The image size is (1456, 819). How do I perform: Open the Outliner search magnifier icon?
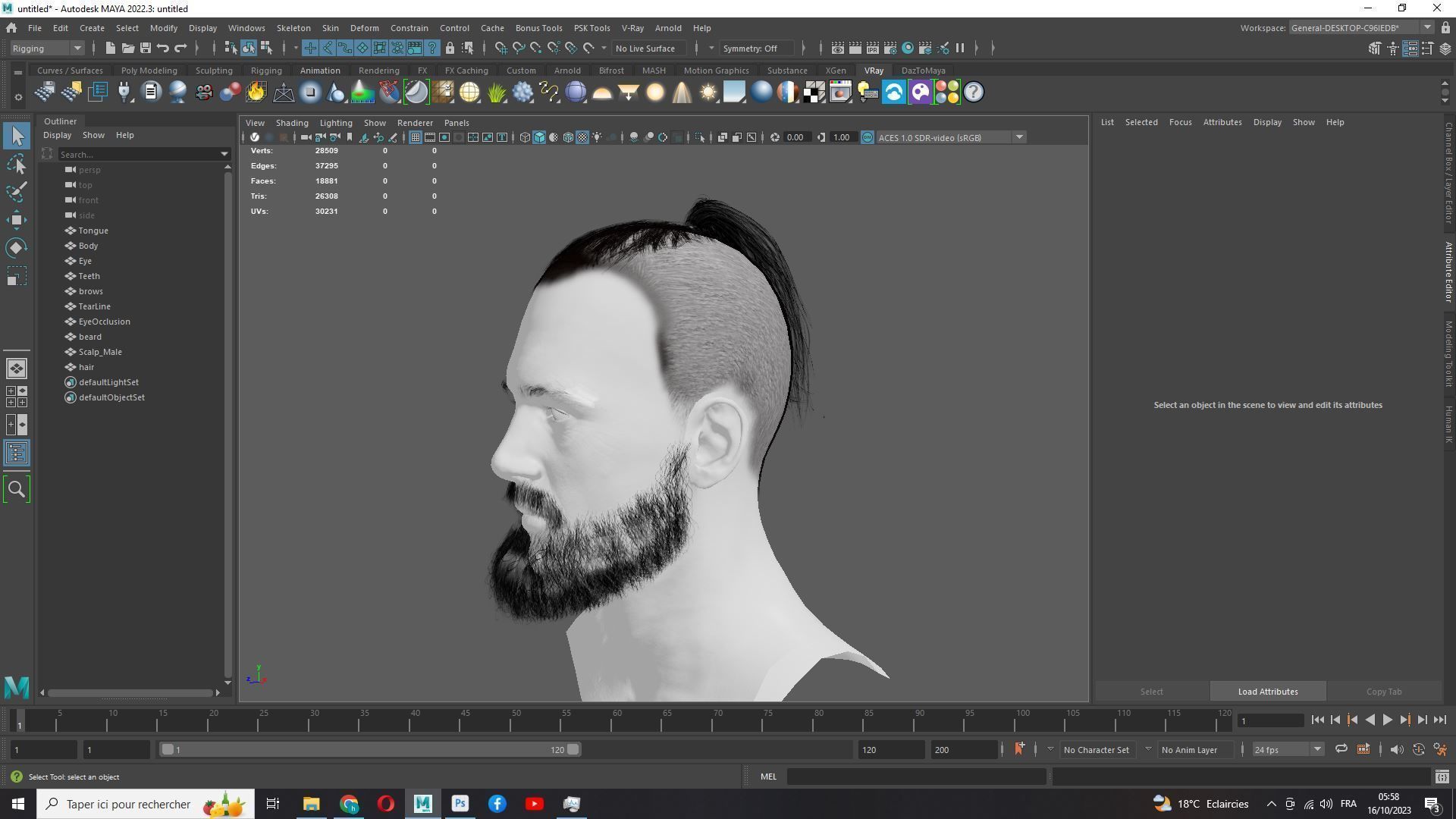coord(17,489)
